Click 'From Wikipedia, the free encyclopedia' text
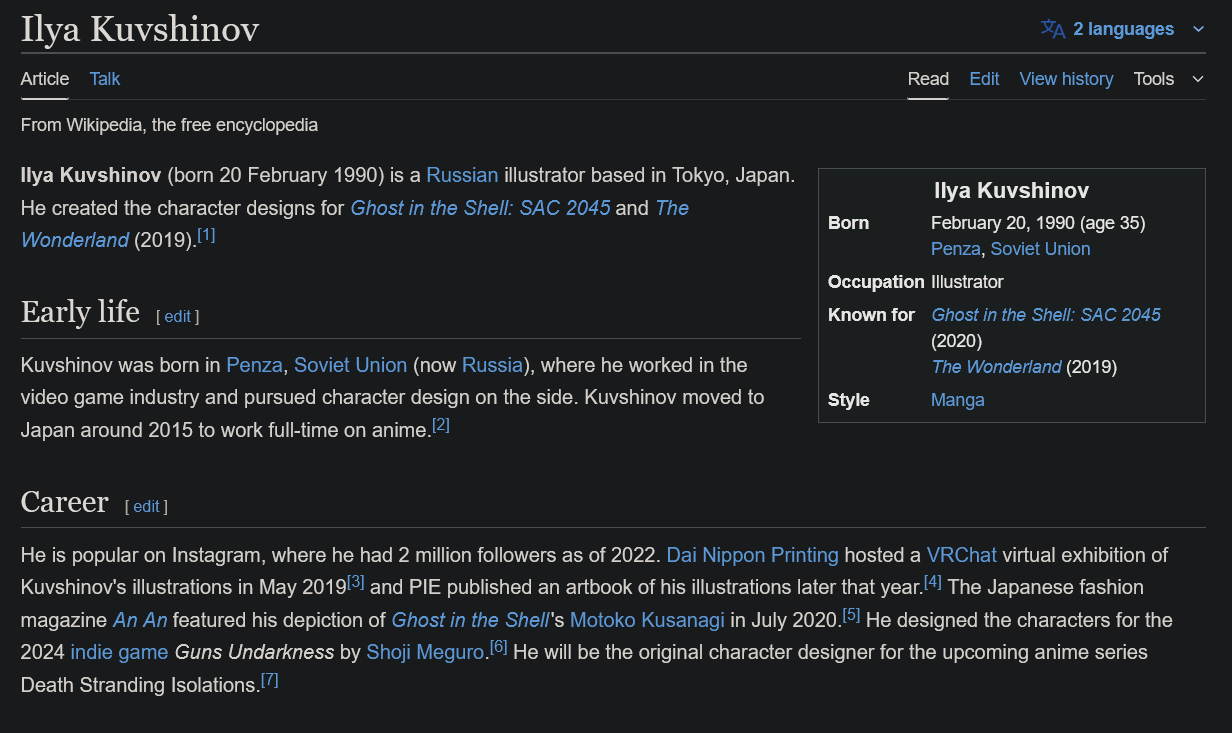 click(169, 125)
